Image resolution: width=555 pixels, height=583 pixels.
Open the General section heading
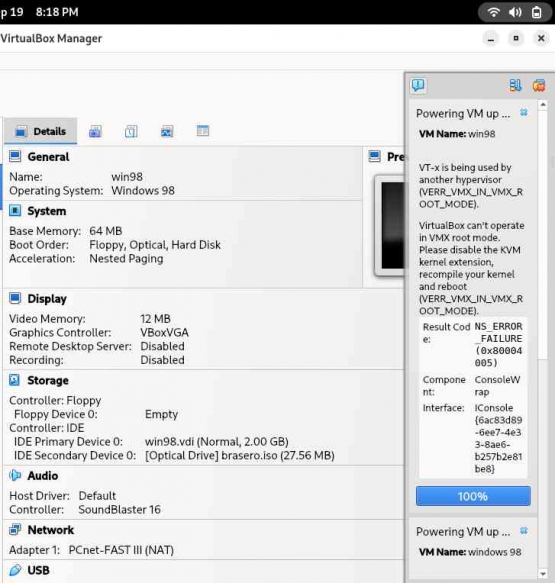[x=48, y=157]
